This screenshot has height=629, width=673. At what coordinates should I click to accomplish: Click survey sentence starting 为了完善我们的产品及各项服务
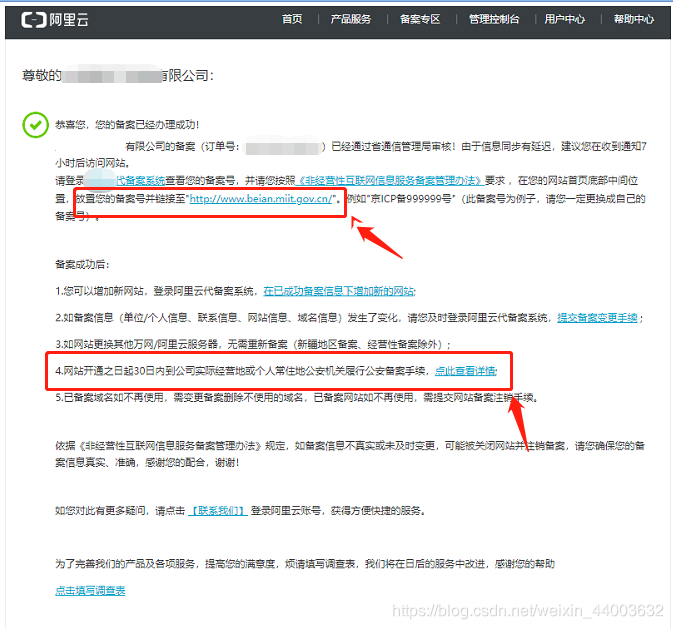click(x=305, y=564)
